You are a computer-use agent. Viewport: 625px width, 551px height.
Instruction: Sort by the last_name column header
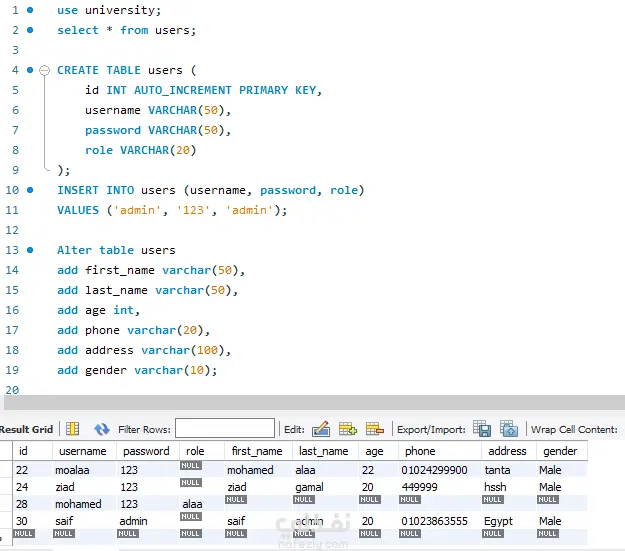pos(326,451)
